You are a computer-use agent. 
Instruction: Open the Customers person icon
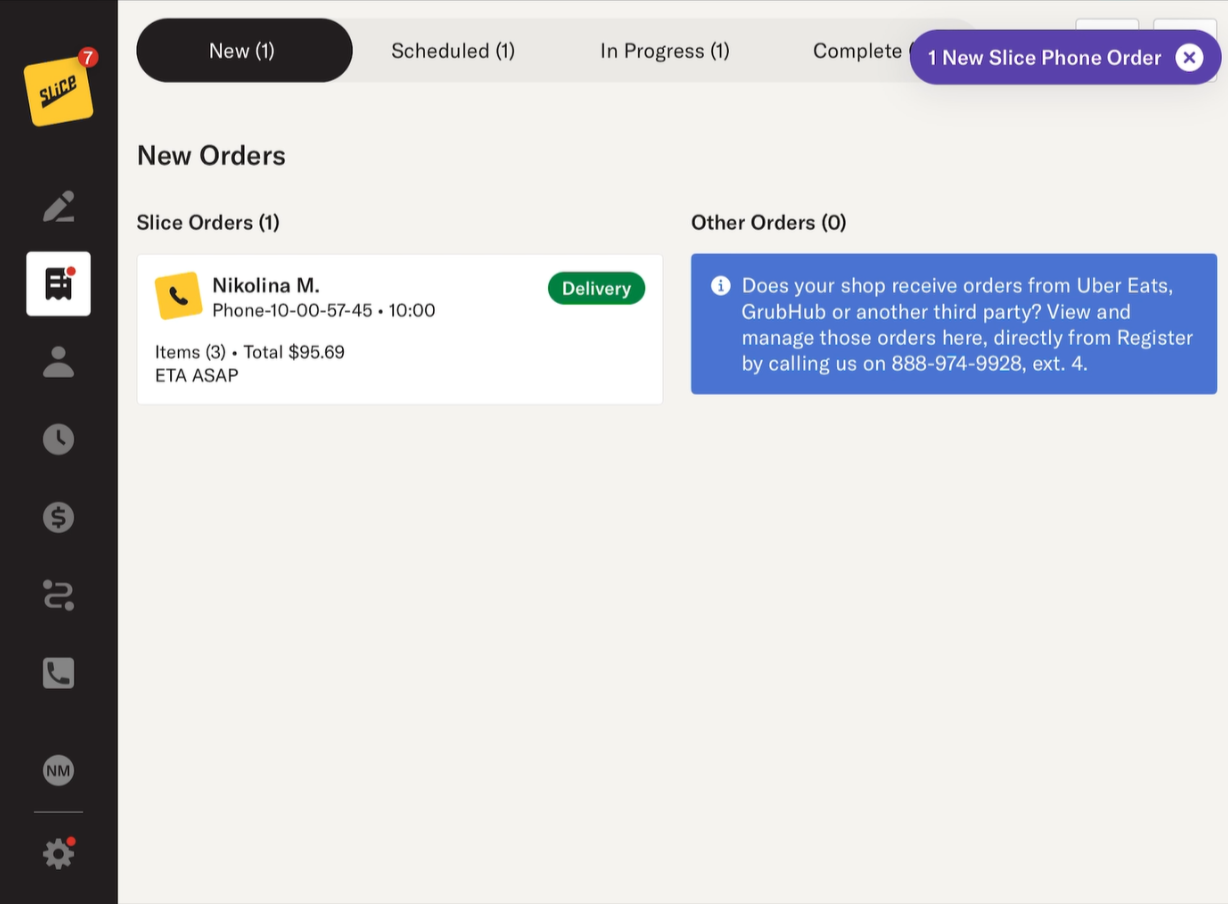point(58,362)
